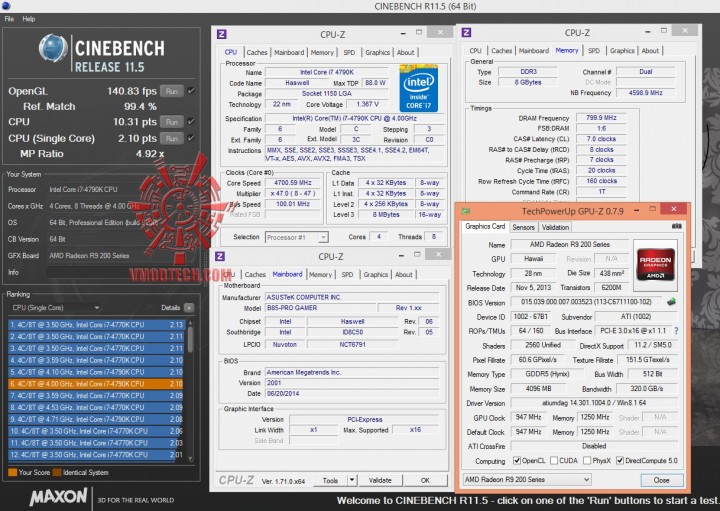Viewport: 720px width, 511px height.
Task: Open the CPU (Single Core) ranking dropdown
Action: [55, 308]
